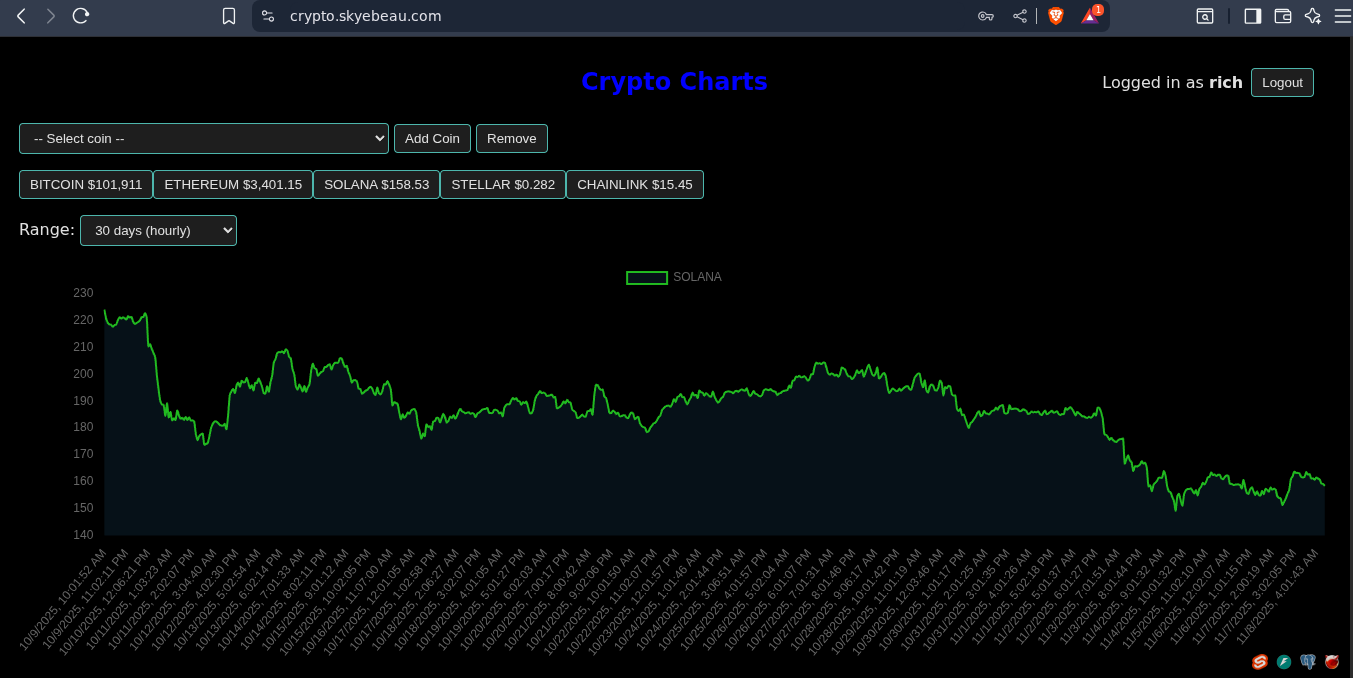Open Brave Shields for crypto.skyebeau.com
This screenshot has height=678, width=1353.
(x=1056, y=16)
